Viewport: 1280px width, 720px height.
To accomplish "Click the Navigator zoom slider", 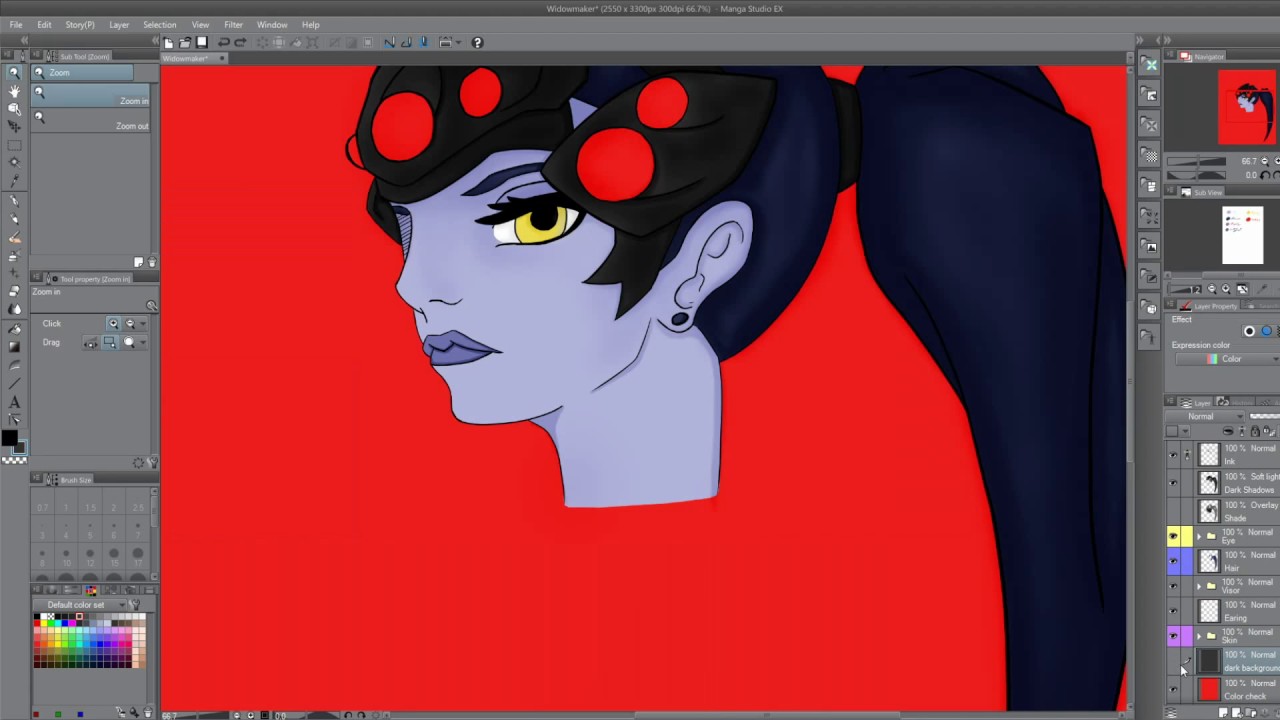I will (x=1197, y=161).
